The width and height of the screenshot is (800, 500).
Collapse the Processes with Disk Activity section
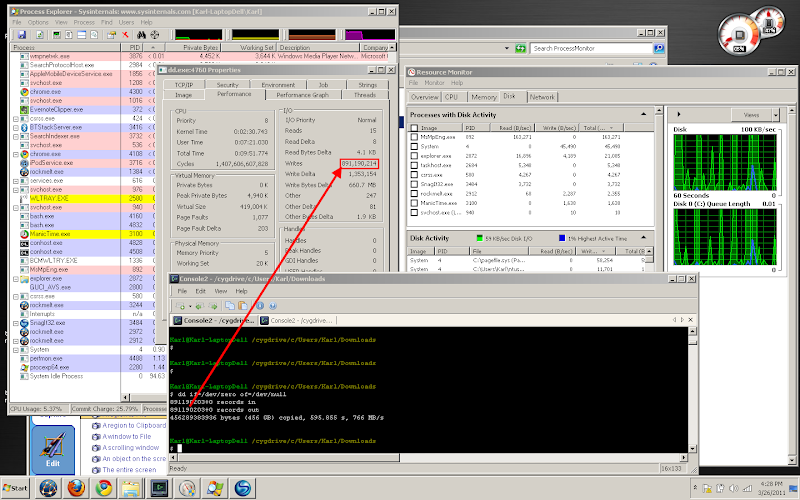(643, 114)
